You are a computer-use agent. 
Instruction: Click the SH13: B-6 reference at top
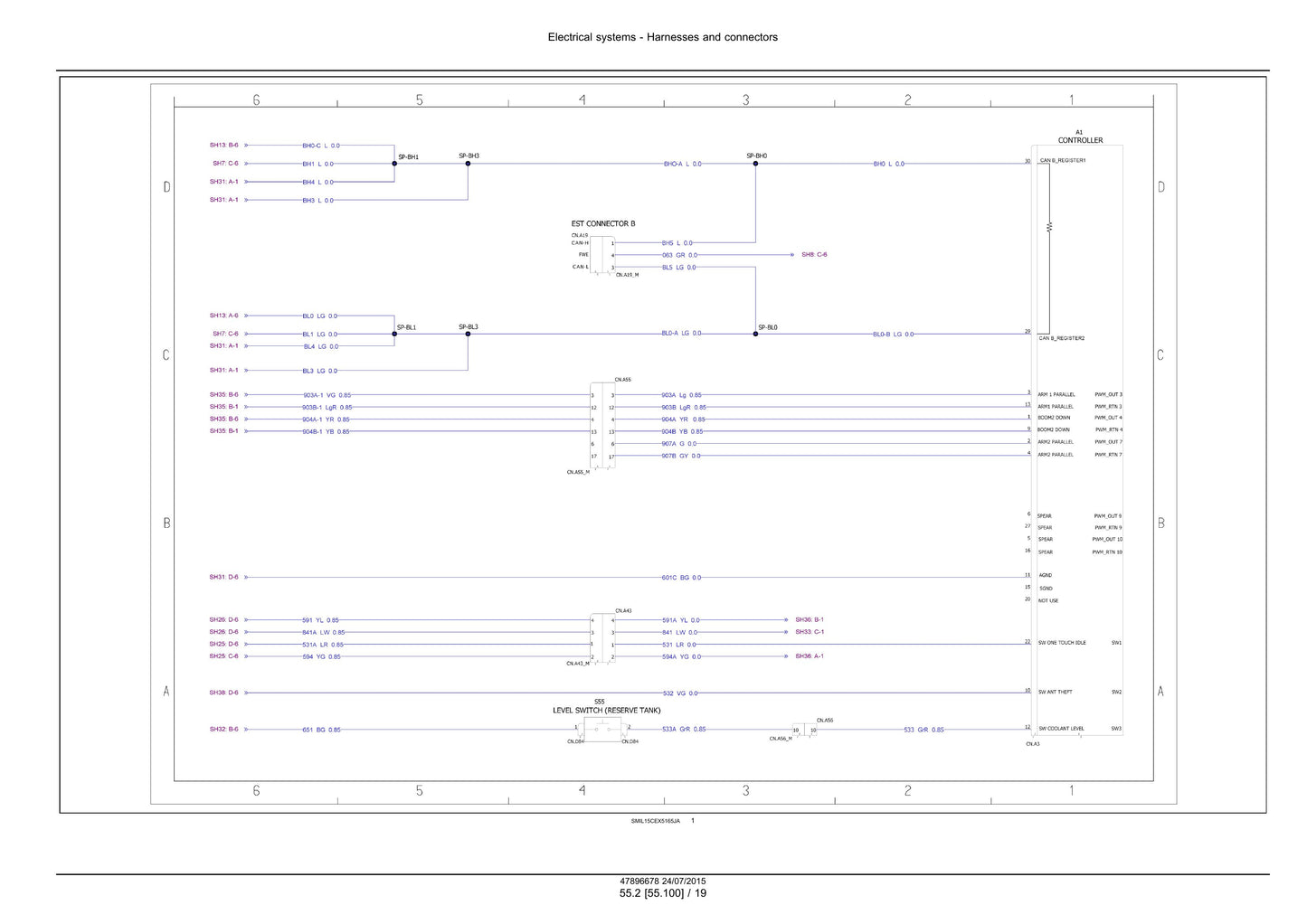pyautogui.click(x=224, y=146)
